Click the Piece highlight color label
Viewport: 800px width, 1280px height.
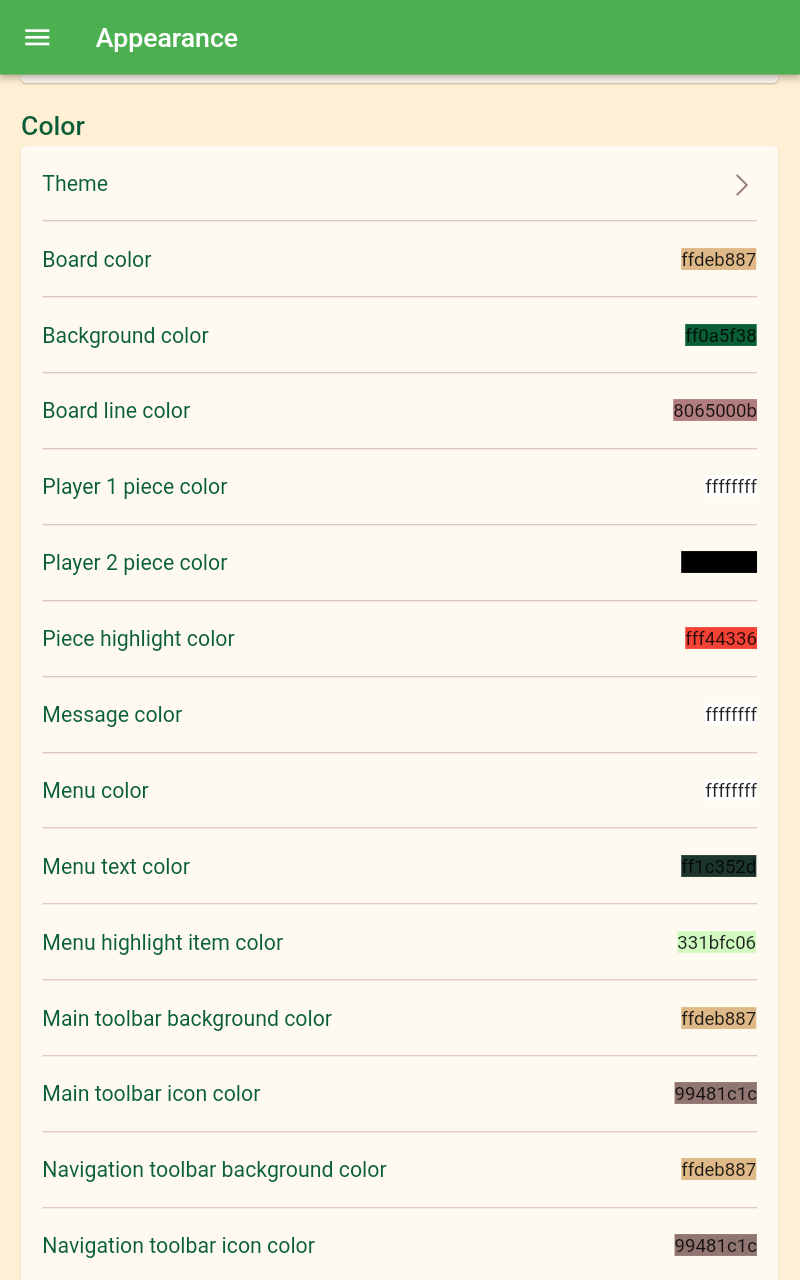(138, 639)
